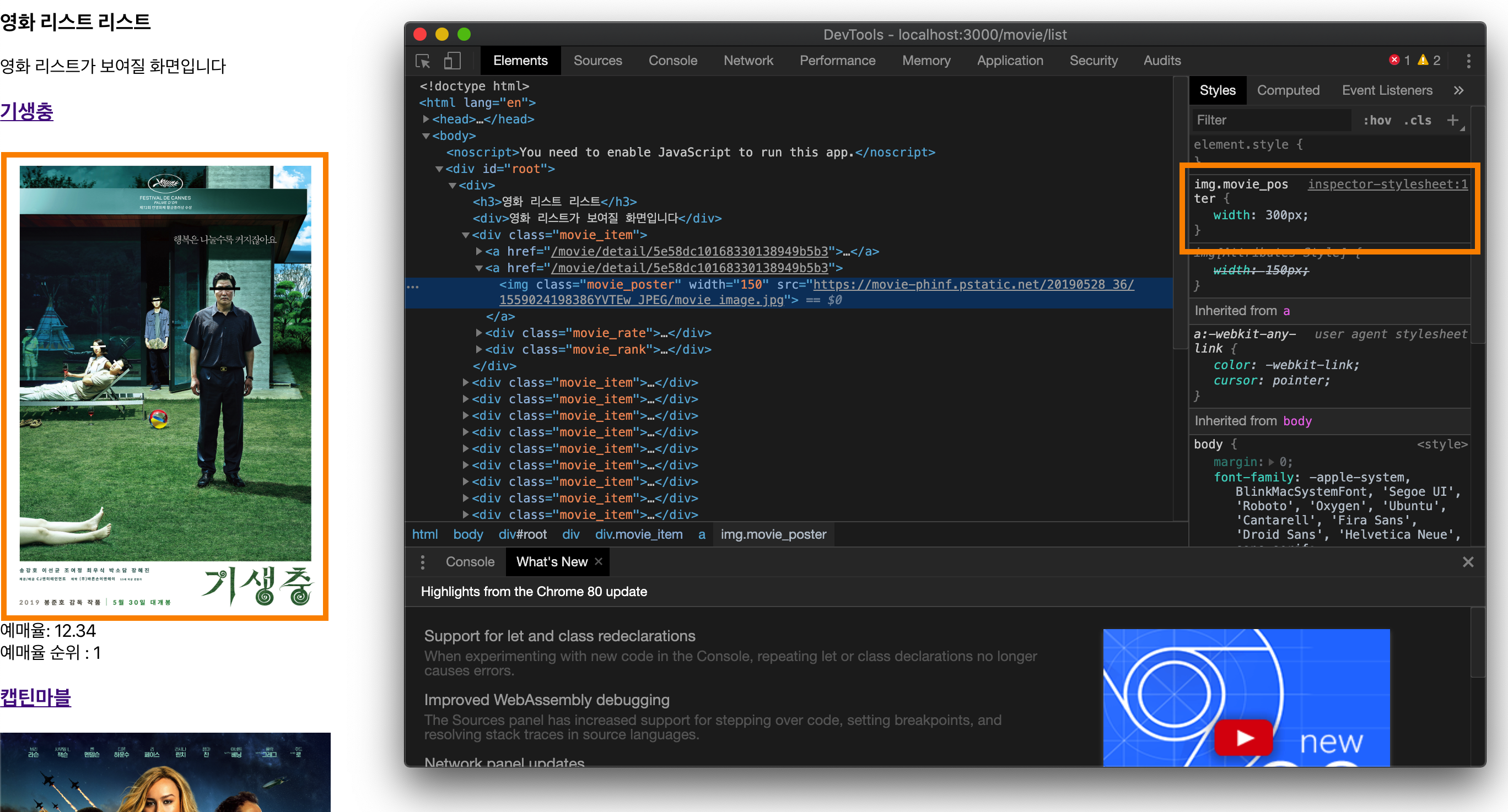Toggle the device toolbar icon
1508x812 pixels.
(452, 61)
